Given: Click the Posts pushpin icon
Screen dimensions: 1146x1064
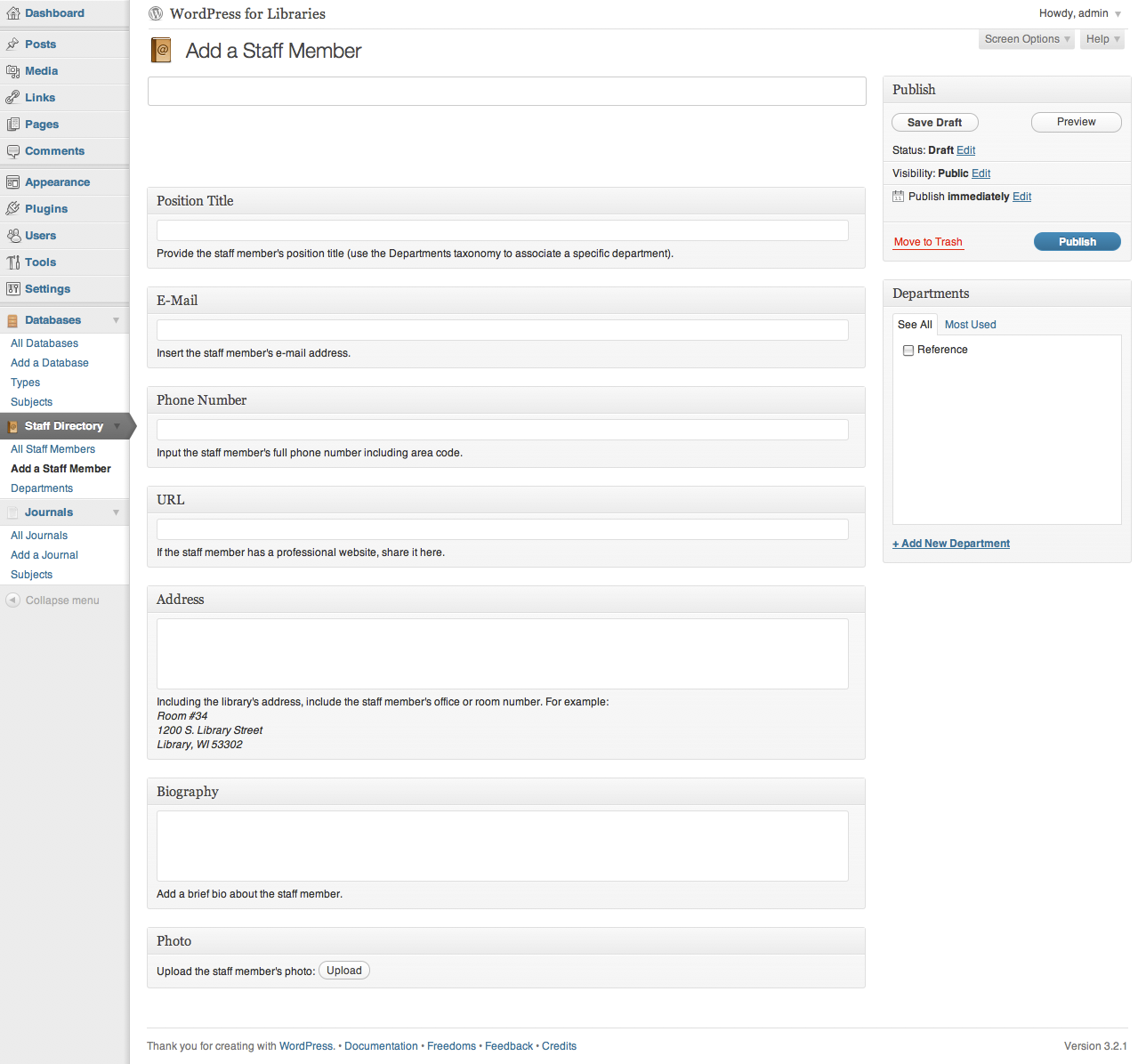Looking at the screenshot, I should 12,44.
